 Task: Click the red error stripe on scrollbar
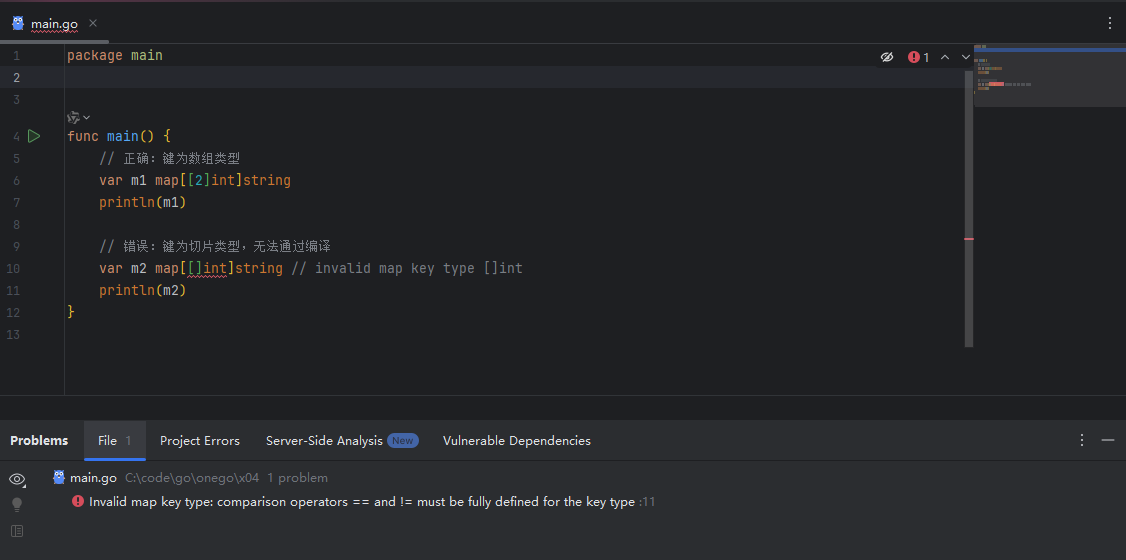click(x=969, y=238)
